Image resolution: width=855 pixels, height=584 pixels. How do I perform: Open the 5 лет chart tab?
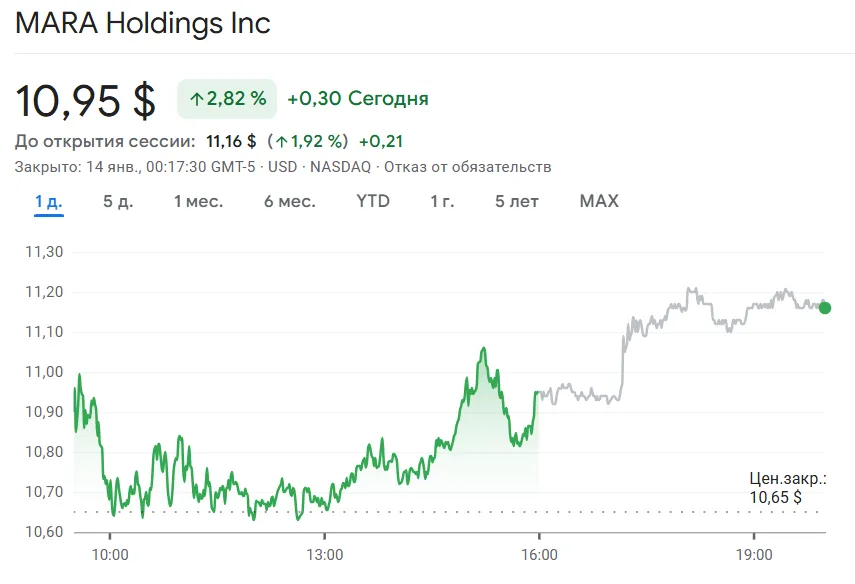click(x=516, y=201)
